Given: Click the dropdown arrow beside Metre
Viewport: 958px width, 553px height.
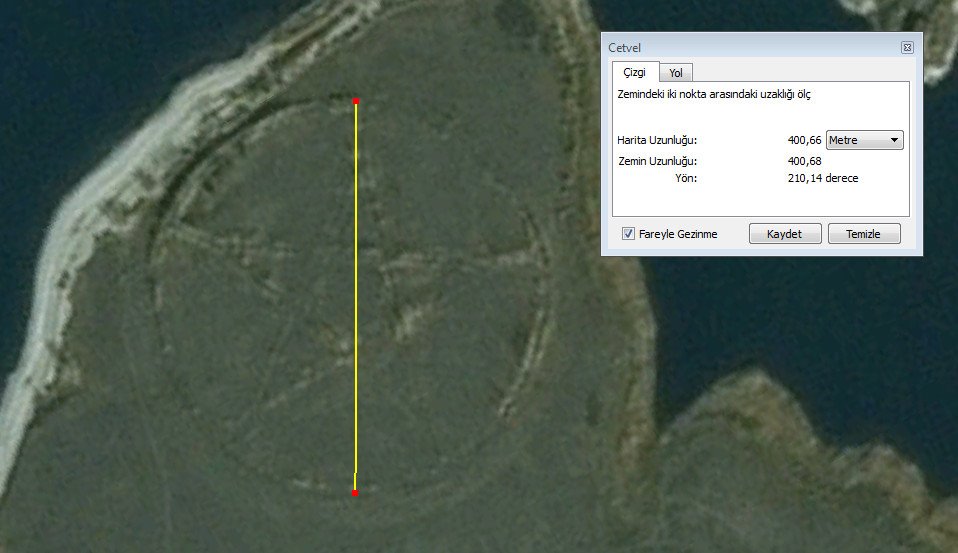Looking at the screenshot, I should pyautogui.click(x=894, y=141).
